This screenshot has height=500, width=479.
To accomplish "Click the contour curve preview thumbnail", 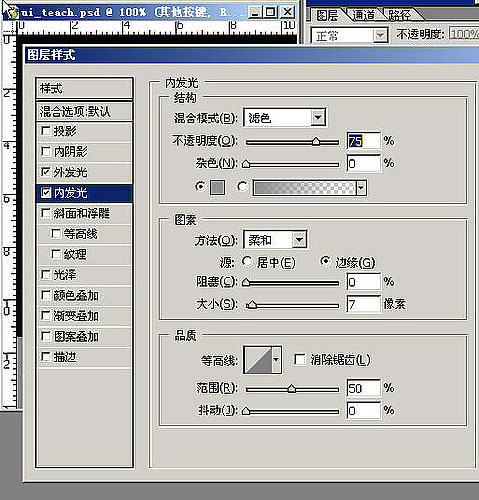I will 258,360.
